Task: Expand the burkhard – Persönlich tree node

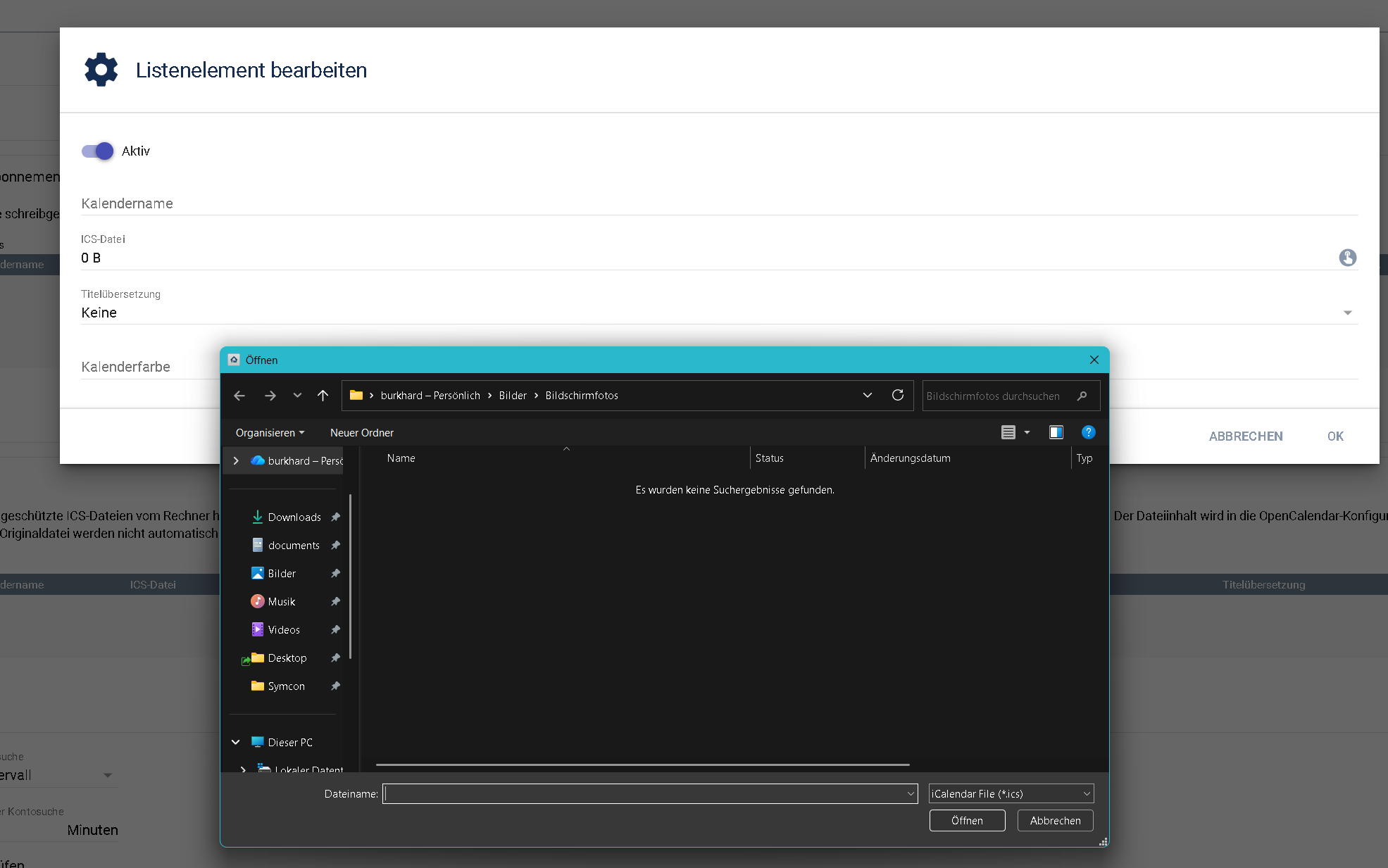Action: [236, 460]
